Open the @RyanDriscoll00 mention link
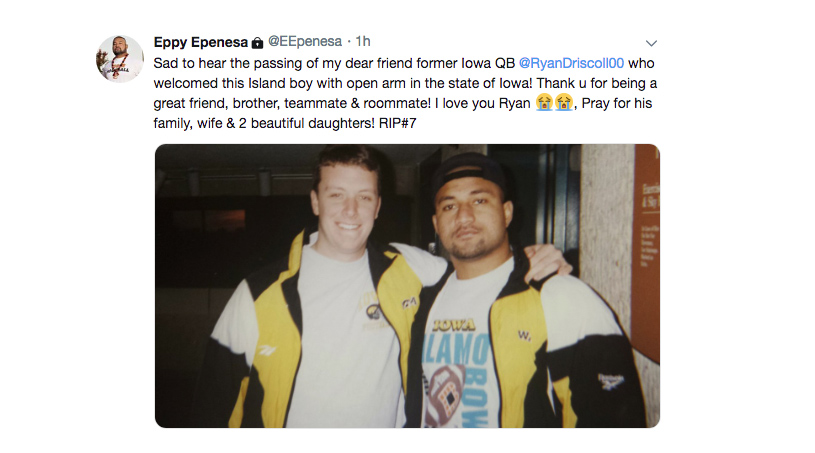 click(585, 62)
